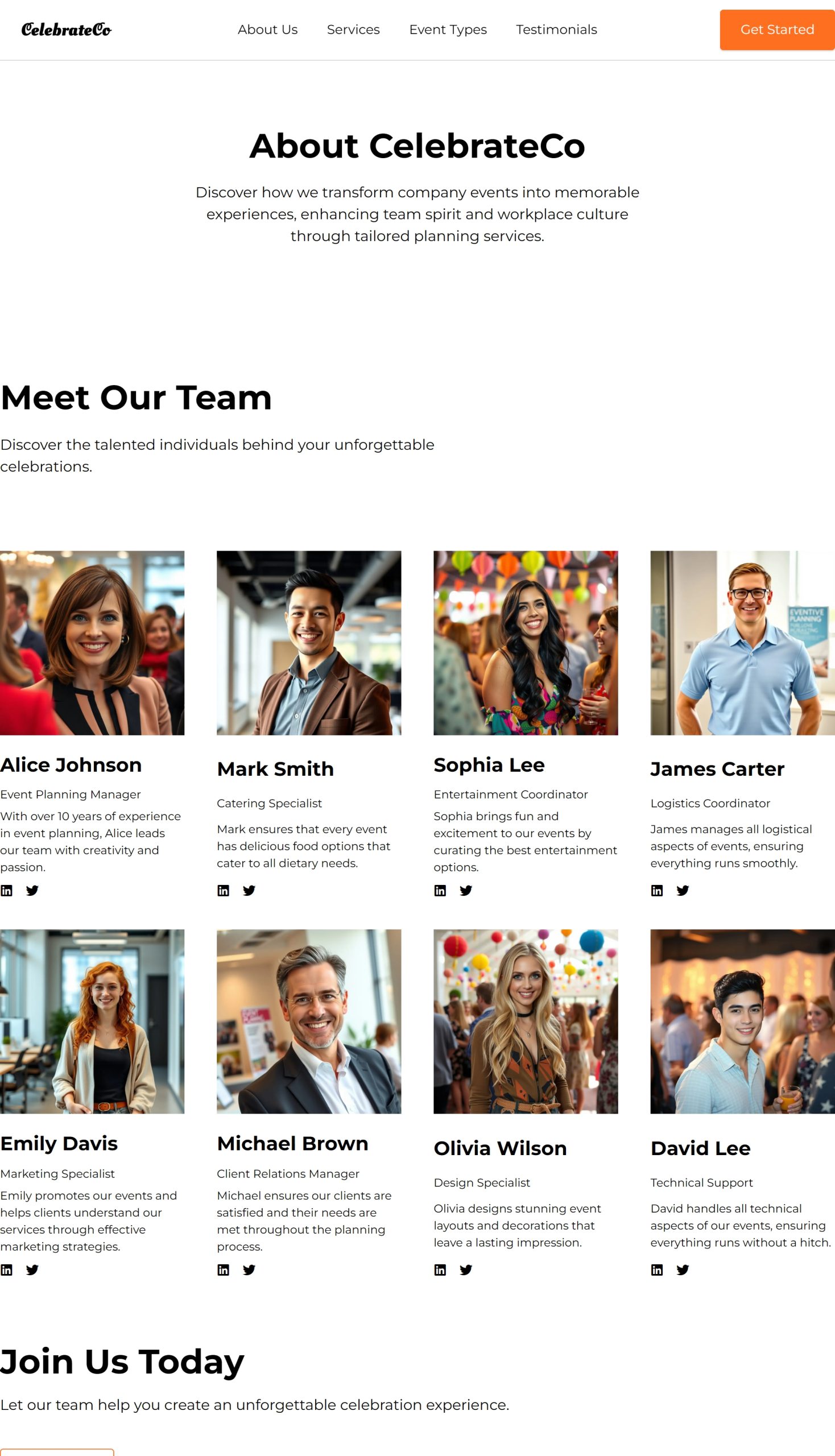Open David Lee's LinkedIn icon
This screenshot has height=1456, width=835.
656,1269
